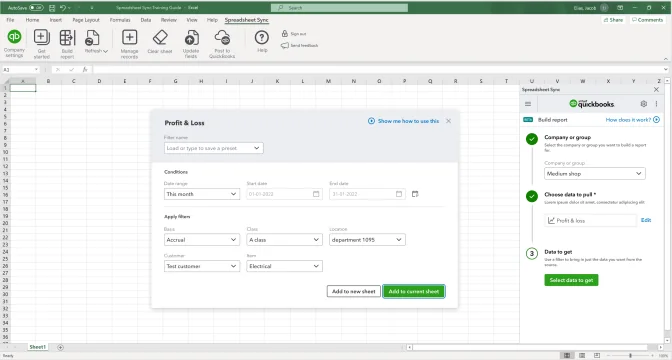The image size is (672, 360).
Task: Toggle the AutoSave switch
Action: click(x=36, y=8)
